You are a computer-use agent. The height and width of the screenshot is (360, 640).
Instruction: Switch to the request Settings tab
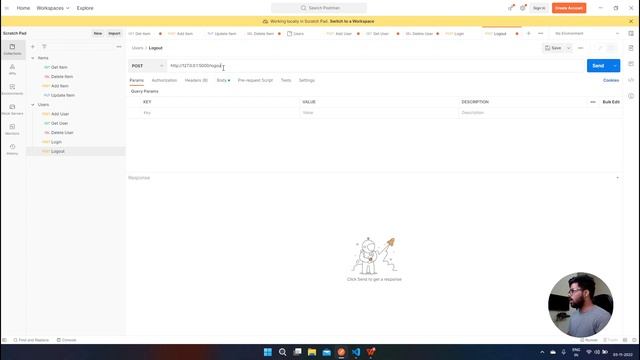tap(307, 80)
